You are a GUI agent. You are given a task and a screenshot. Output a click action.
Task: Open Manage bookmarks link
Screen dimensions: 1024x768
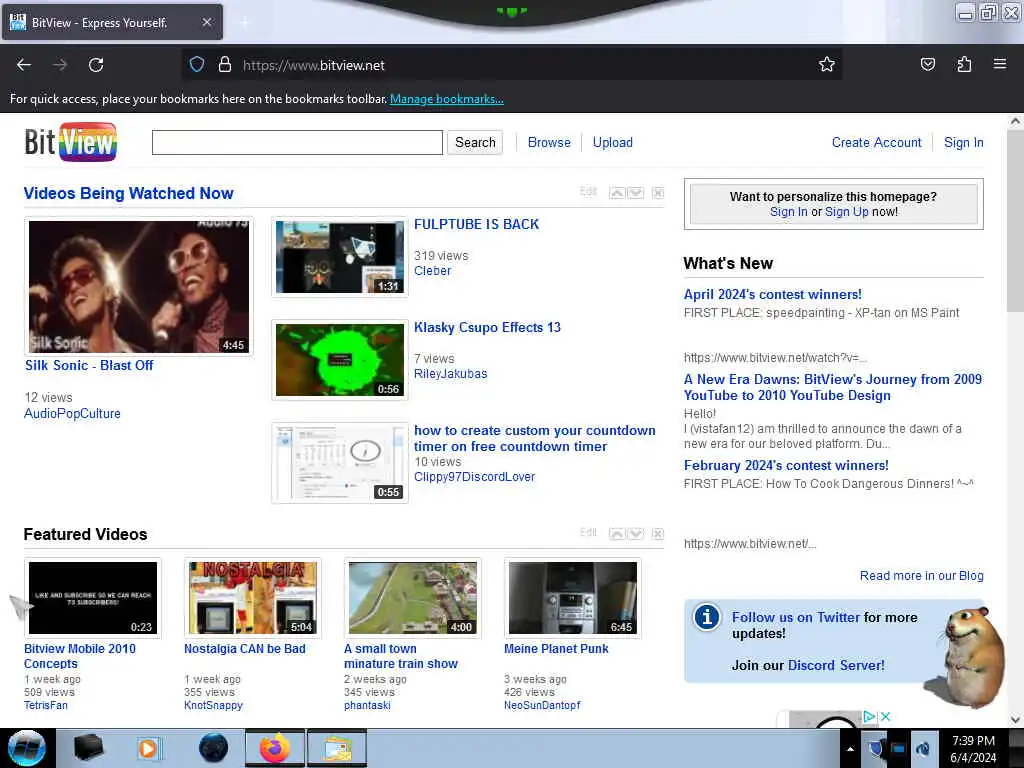(447, 99)
